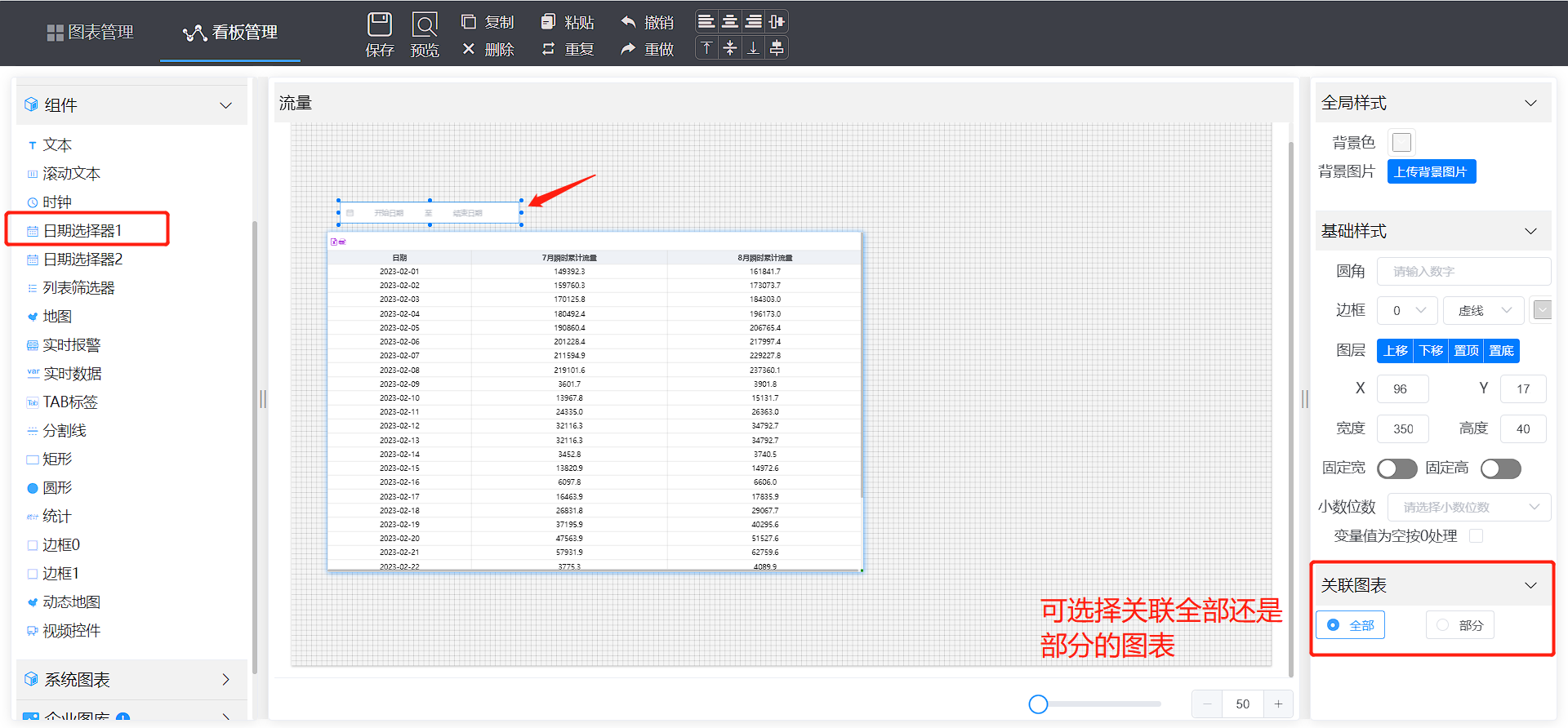
Task: Click the 复制 copy button
Action: click(488, 22)
